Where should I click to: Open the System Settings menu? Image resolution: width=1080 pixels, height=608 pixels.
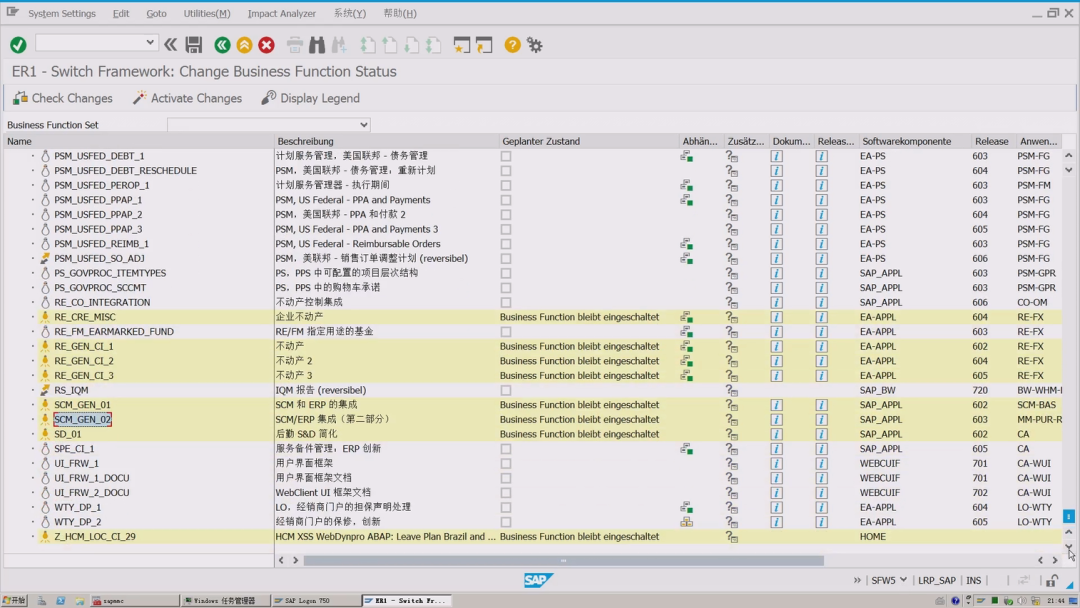(x=62, y=13)
